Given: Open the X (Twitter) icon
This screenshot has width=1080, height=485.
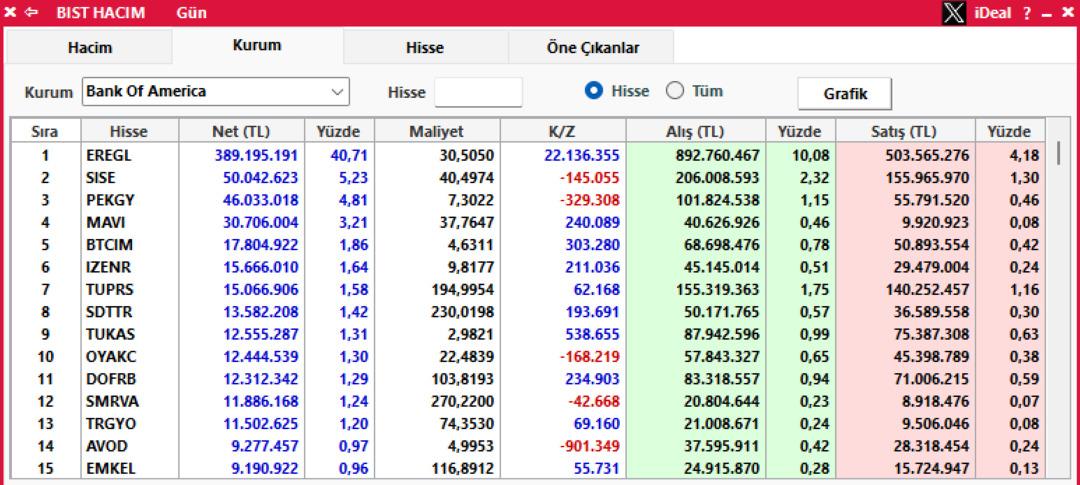Looking at the screenshot, I should point(953,12).
